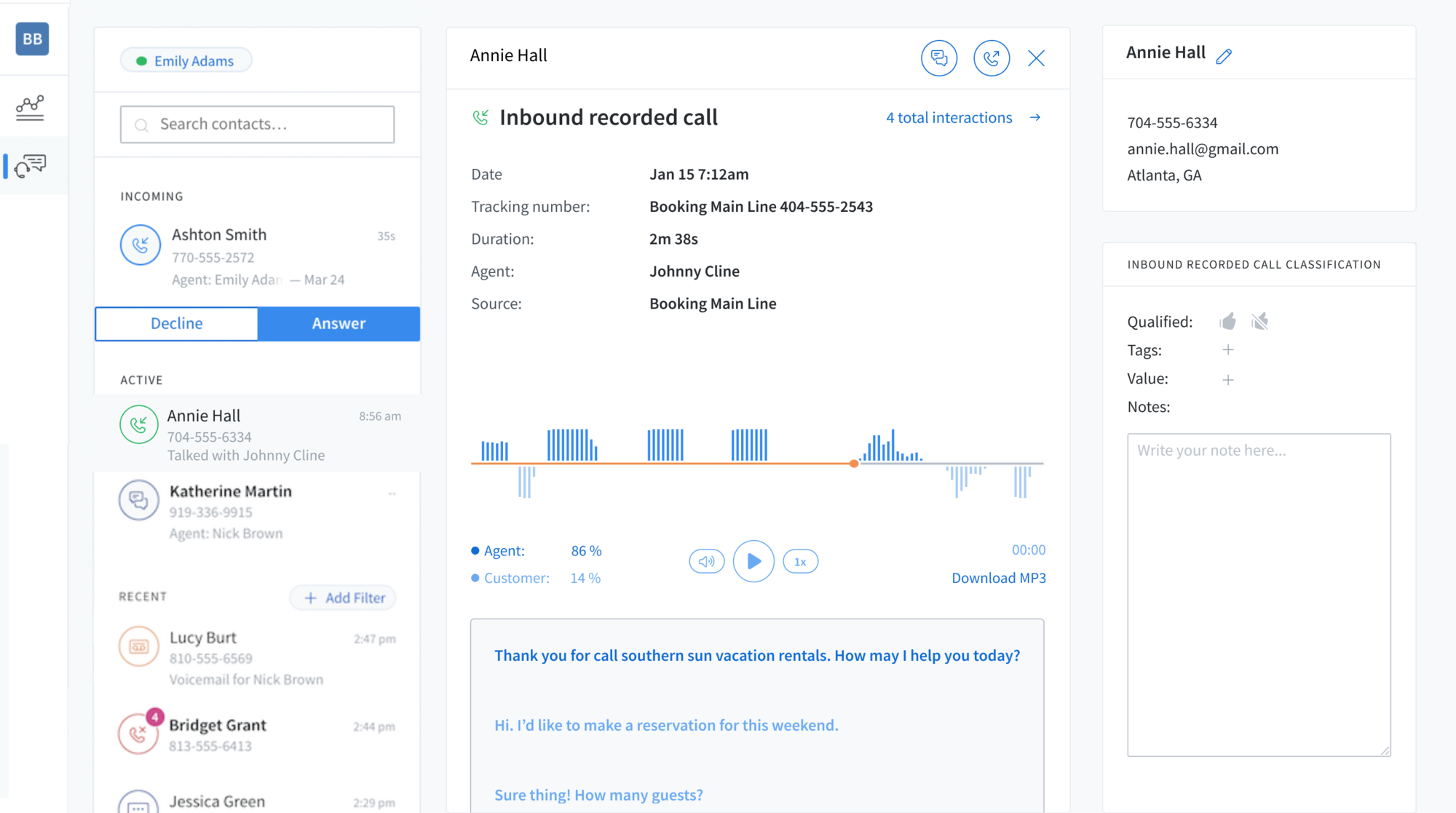Viewport: 1456px width, 813px height.
Task: Click Add Filter in Recent section
Action: (343, 598)
